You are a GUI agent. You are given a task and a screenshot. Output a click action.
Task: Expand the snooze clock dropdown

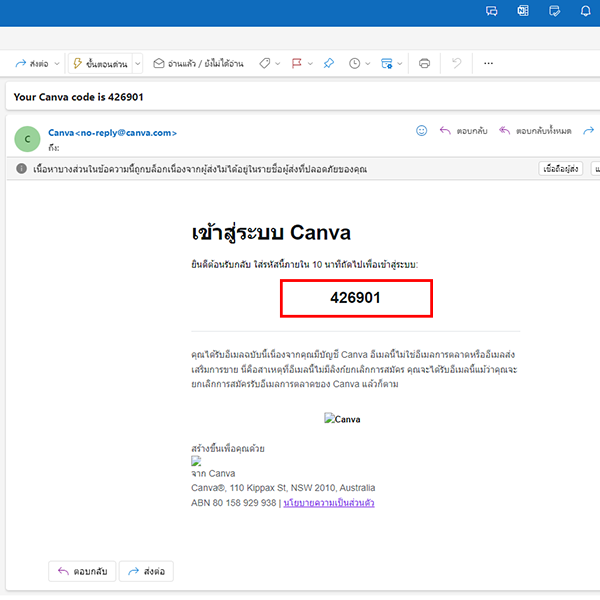[368, 64]
